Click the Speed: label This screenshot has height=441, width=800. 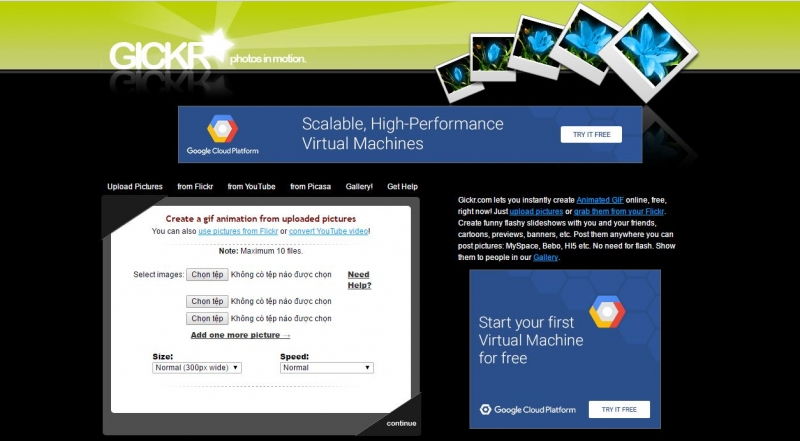coord(294,357)
